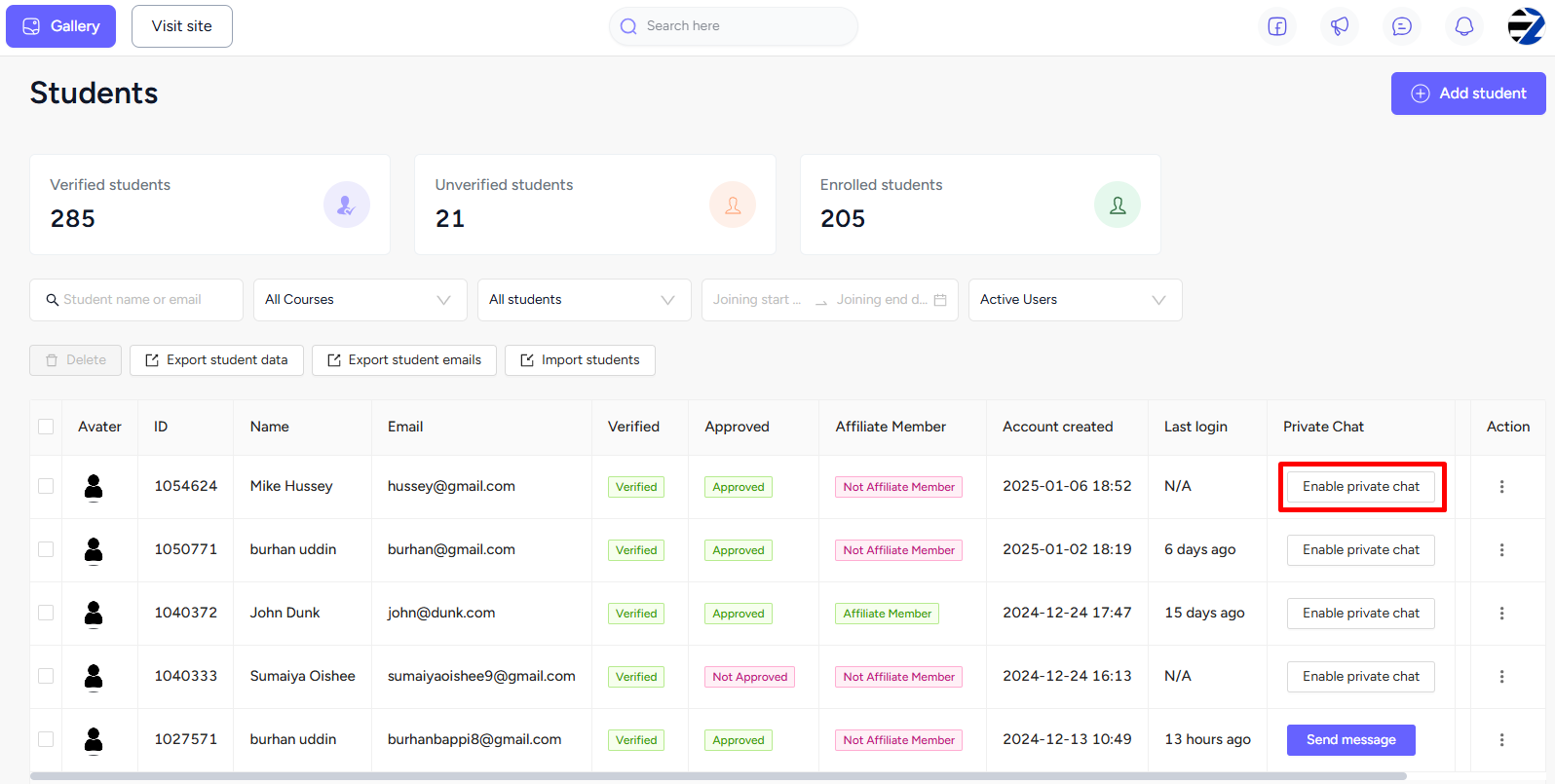Screen dimensions: 1555x784
Task: Open action menu for burhan@gmail.com row
Action: pos(1501,550)
